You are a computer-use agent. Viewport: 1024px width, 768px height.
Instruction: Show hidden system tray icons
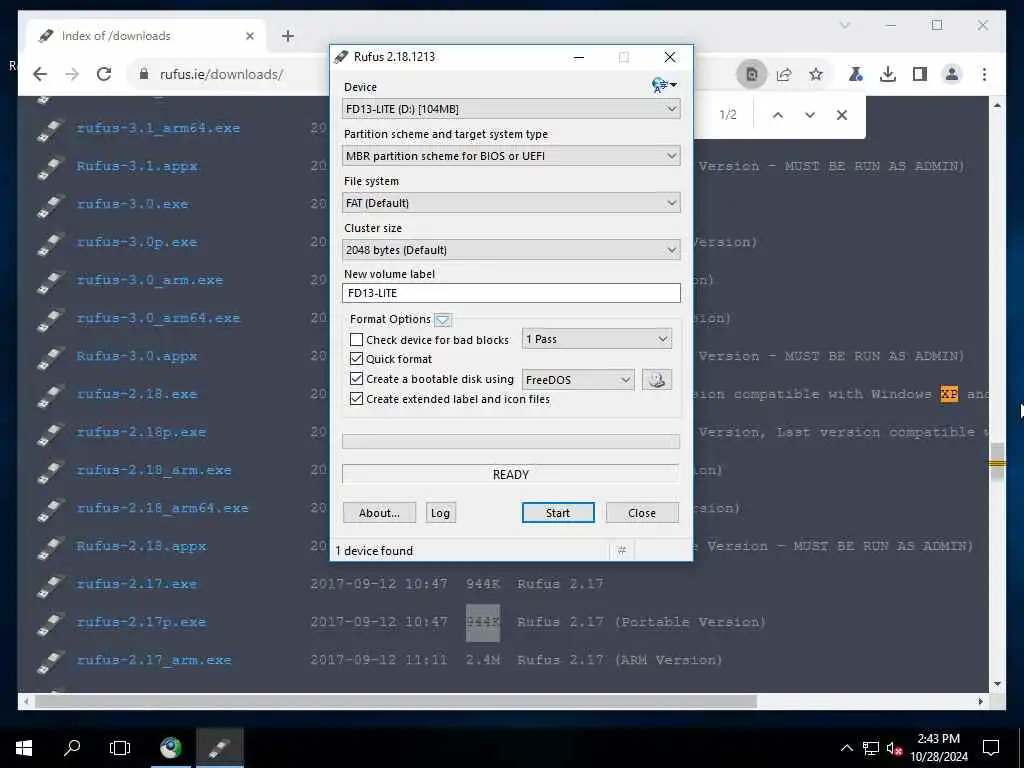846,748
